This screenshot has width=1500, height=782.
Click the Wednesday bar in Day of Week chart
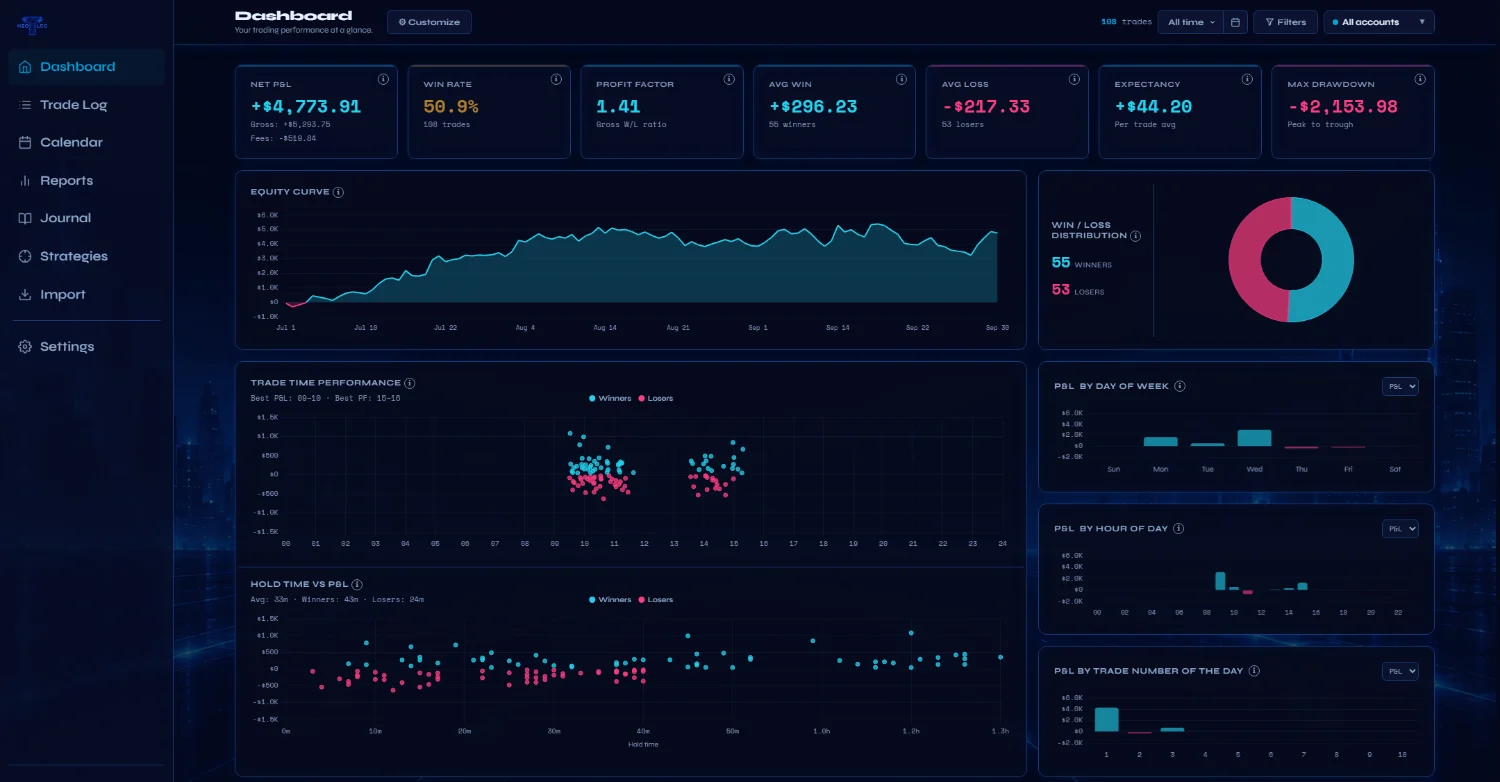pyautogui.click(x=1254, y=438)
